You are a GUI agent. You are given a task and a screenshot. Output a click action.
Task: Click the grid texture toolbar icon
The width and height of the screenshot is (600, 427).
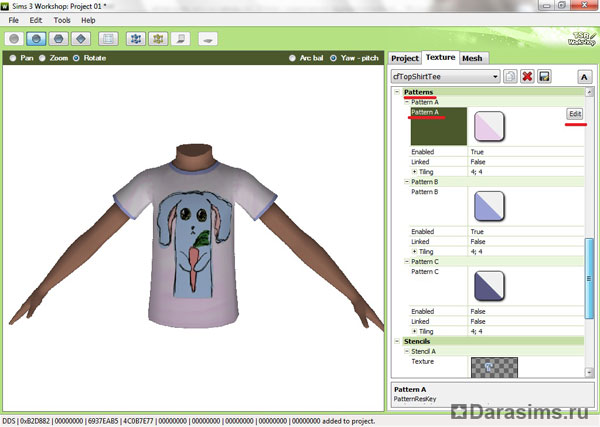click(x=108, y=39)
